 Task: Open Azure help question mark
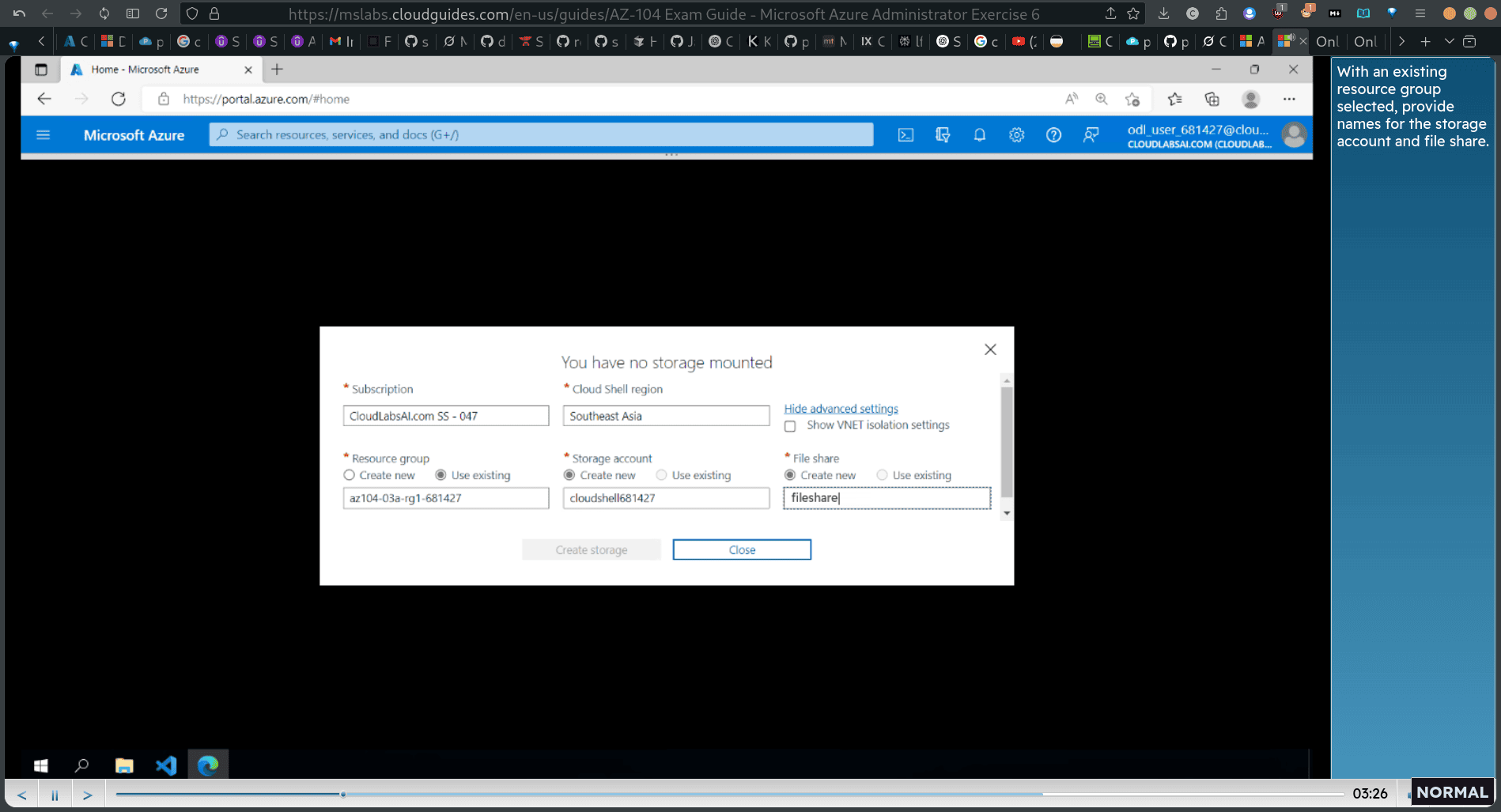point(1053,135)
